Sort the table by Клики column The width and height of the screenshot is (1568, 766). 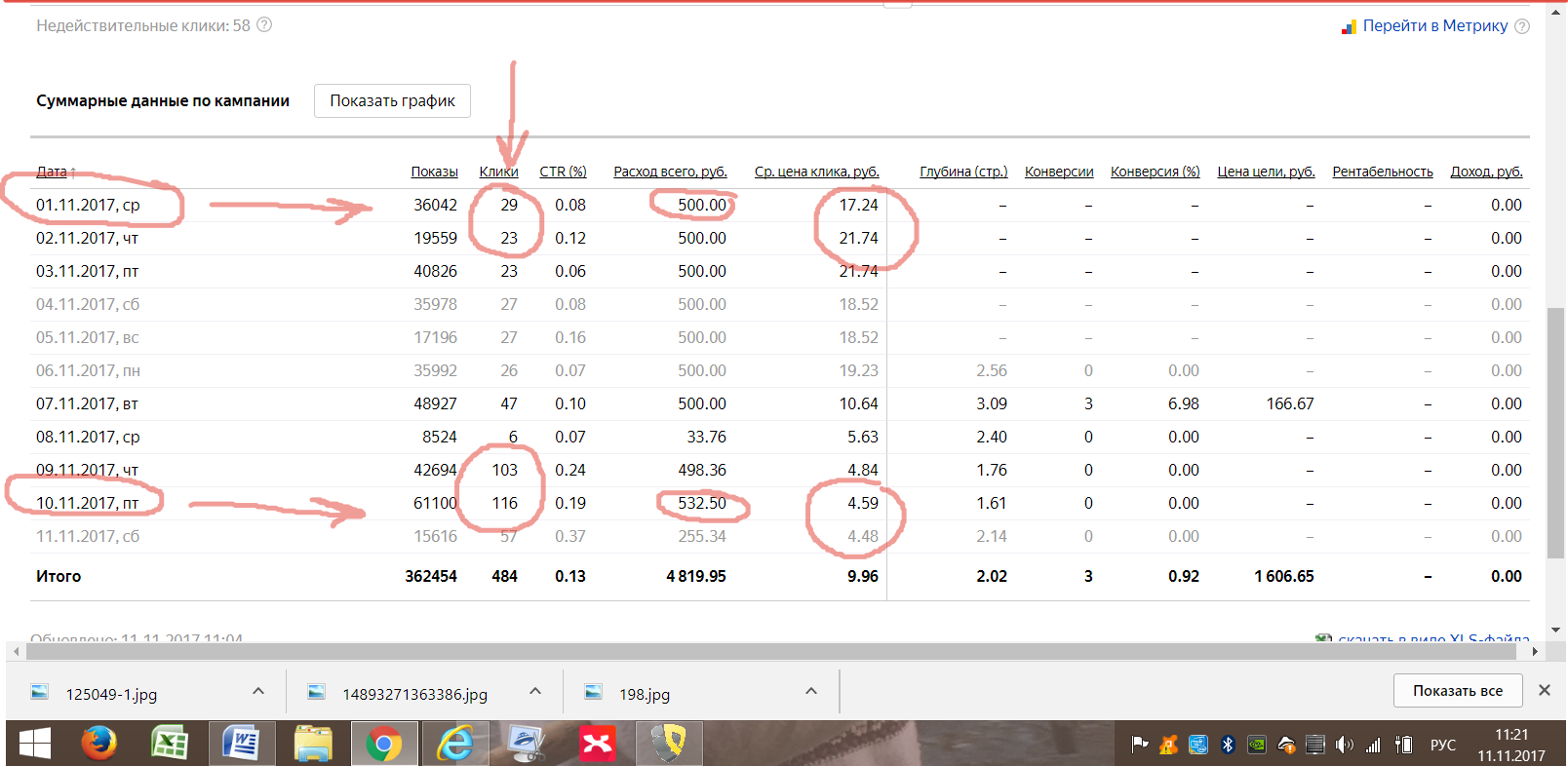tap(498, 172)
